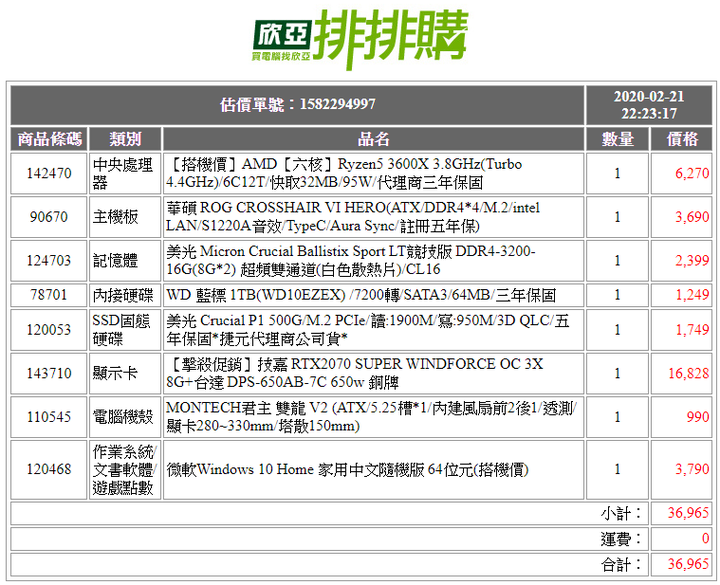Select barcode 142470
The image size is (720, 585).
[49, 174]
